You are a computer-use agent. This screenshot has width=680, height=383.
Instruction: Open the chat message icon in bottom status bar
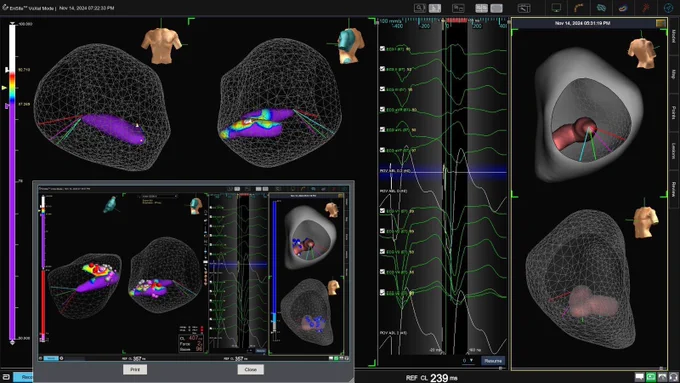640,377
